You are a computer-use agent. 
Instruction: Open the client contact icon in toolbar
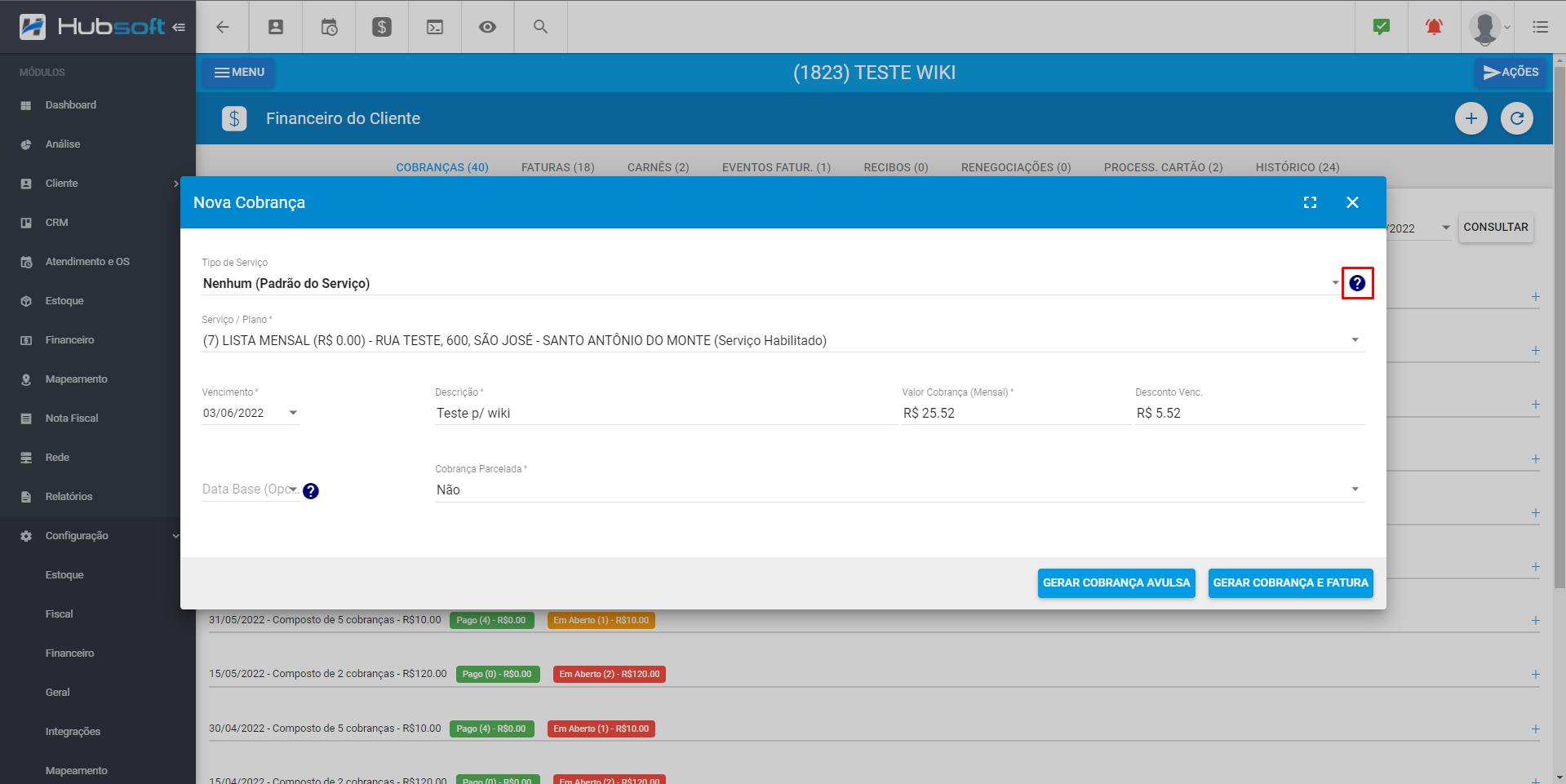[x=276, y=27]
